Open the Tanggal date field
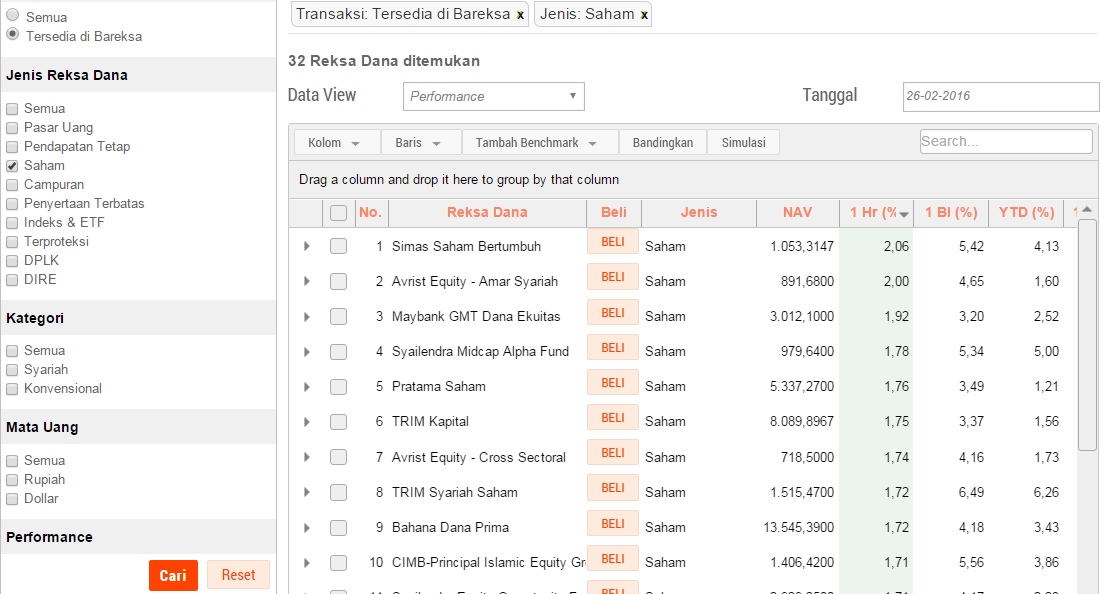The image size is (1101, 594). pos(1001,96)
